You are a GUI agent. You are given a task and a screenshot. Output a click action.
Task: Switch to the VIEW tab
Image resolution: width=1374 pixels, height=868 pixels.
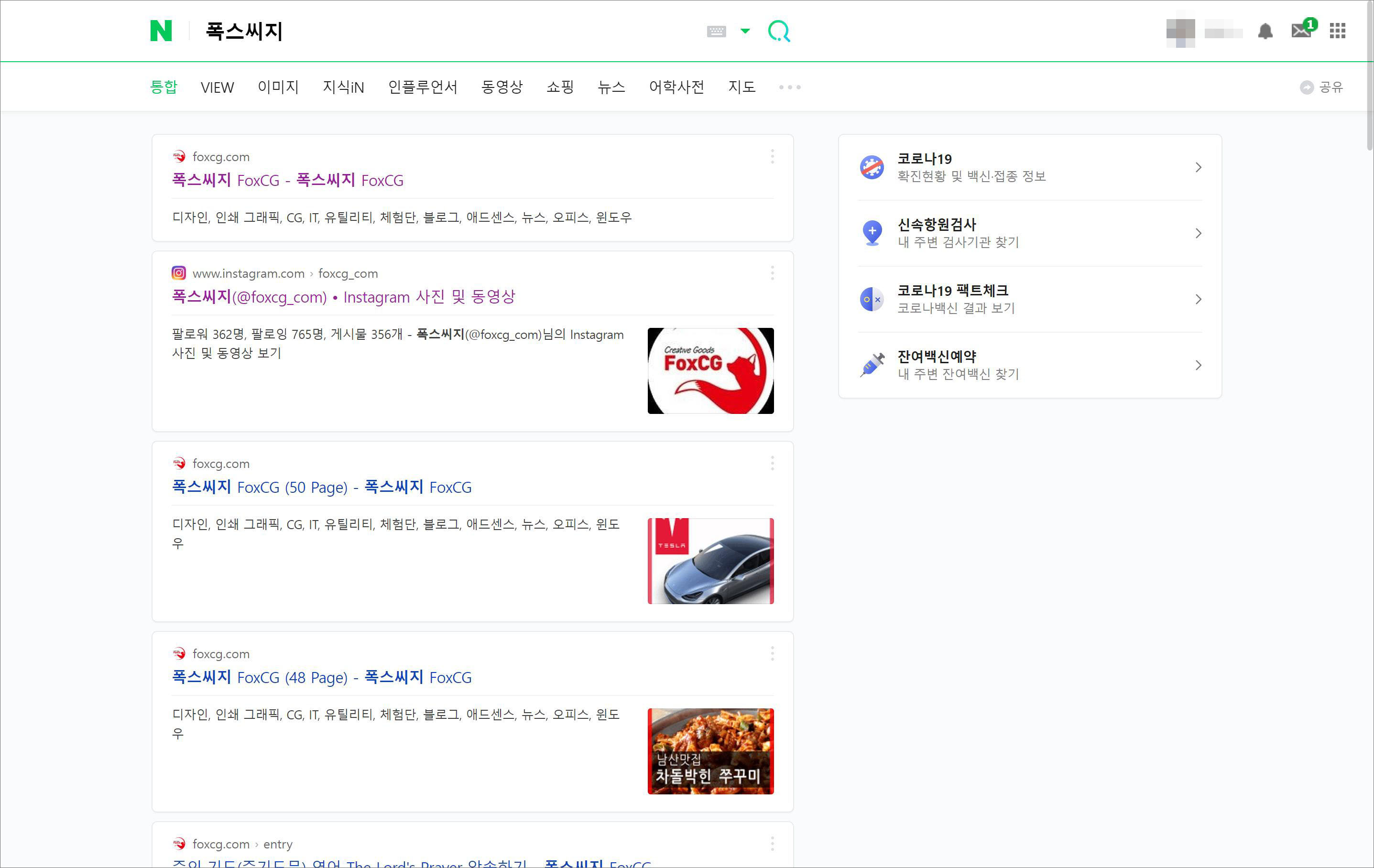coord(217,87)
